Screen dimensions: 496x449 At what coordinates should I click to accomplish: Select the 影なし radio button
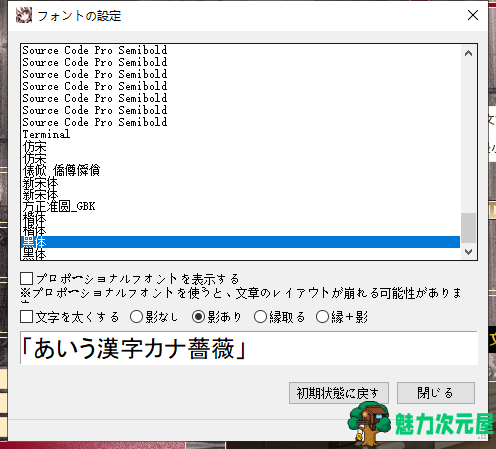(x=136, y=317)
